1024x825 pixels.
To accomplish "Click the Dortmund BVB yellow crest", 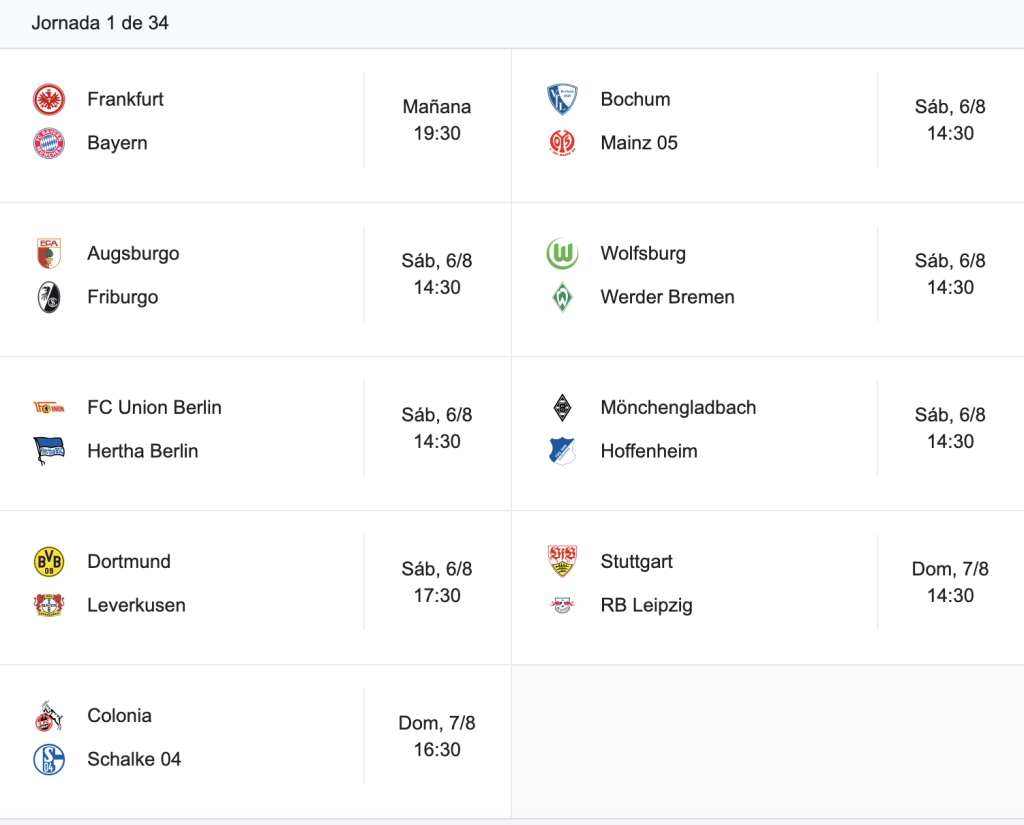I will coord(49,562).
